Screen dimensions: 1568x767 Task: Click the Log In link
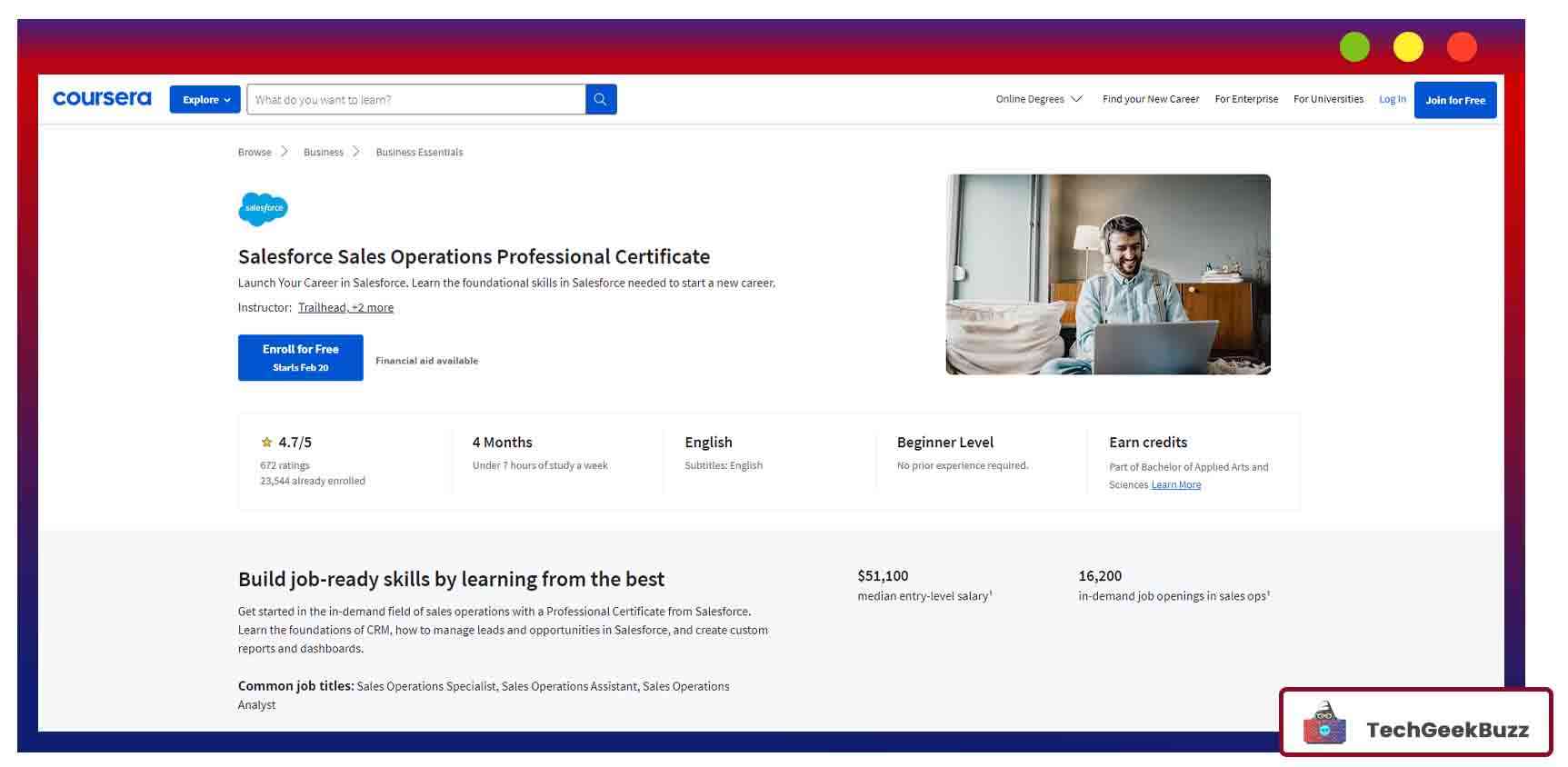click(x=1392, y=99)
